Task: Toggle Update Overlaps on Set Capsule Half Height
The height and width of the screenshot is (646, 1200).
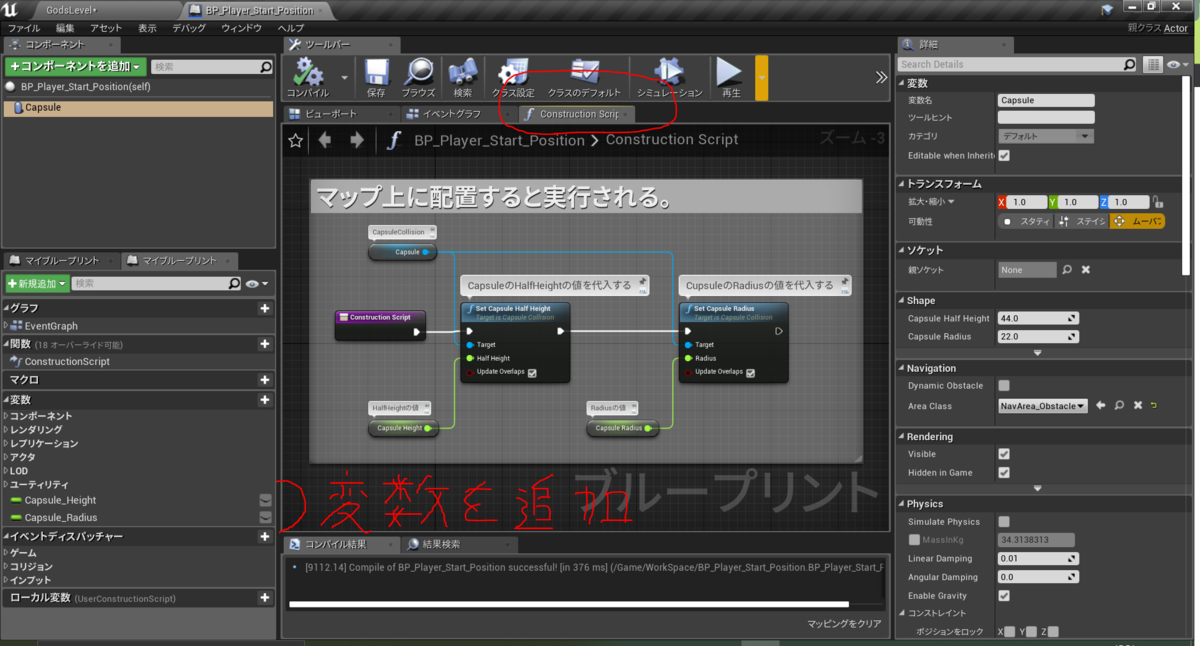Action: click(x=532, y=373)
